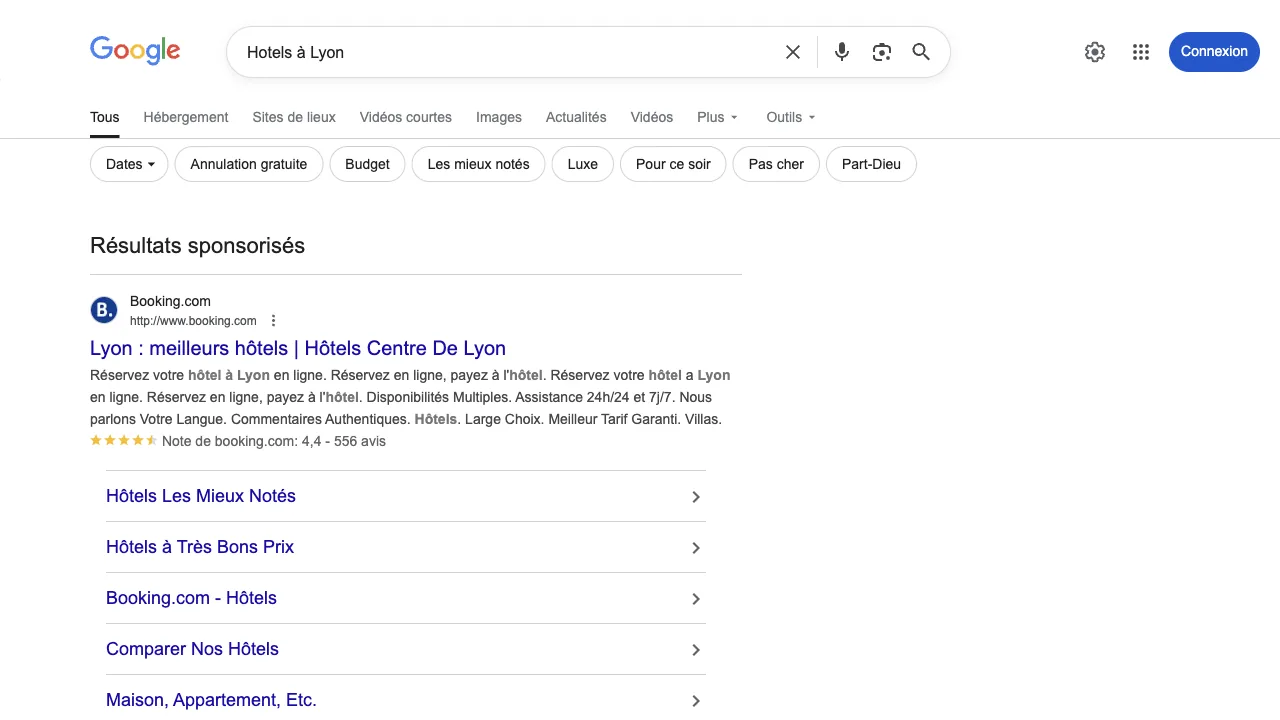
Task: Open quick settings gear icon
Action: (x=1095, y=52)
